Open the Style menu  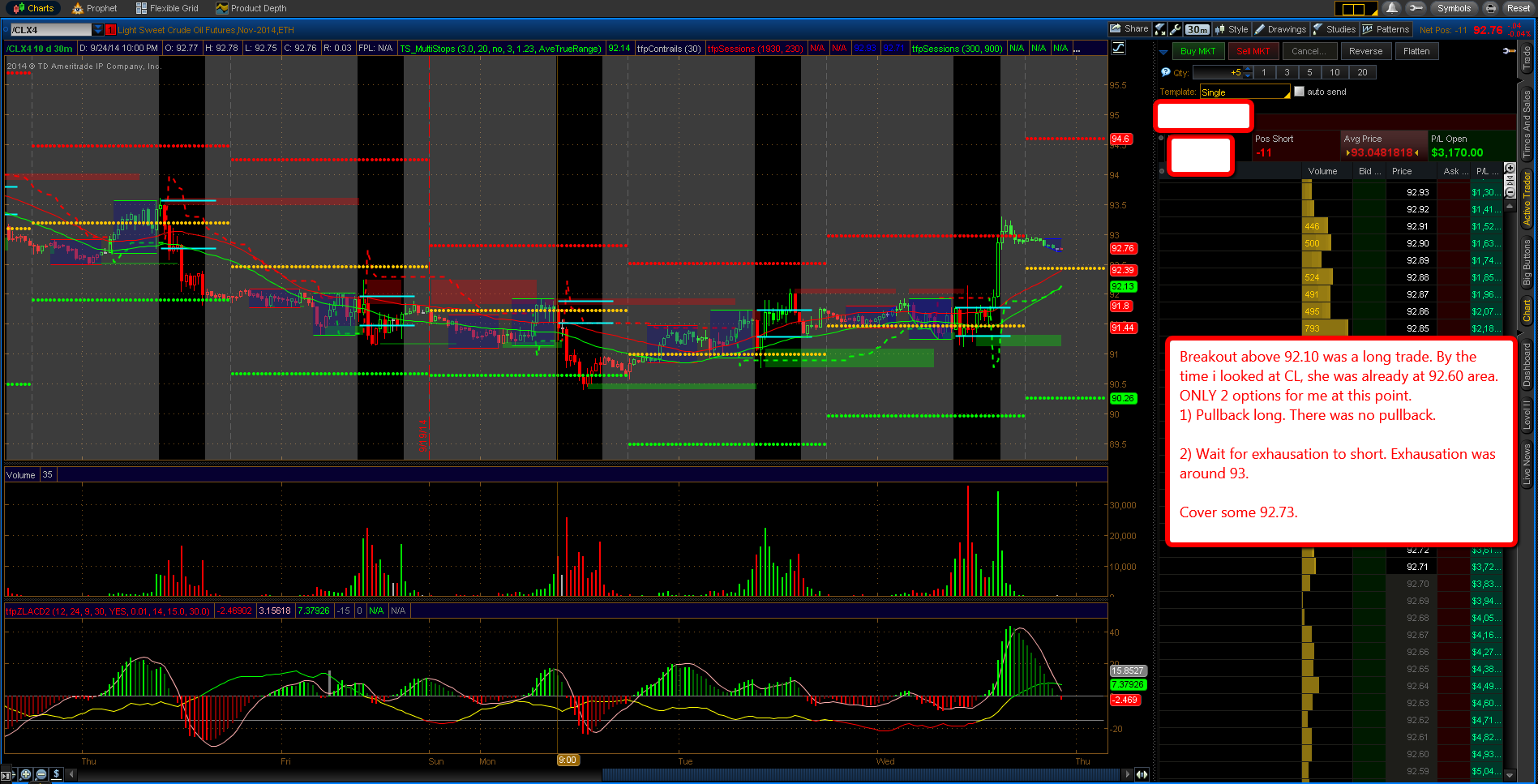[1232, 29]
